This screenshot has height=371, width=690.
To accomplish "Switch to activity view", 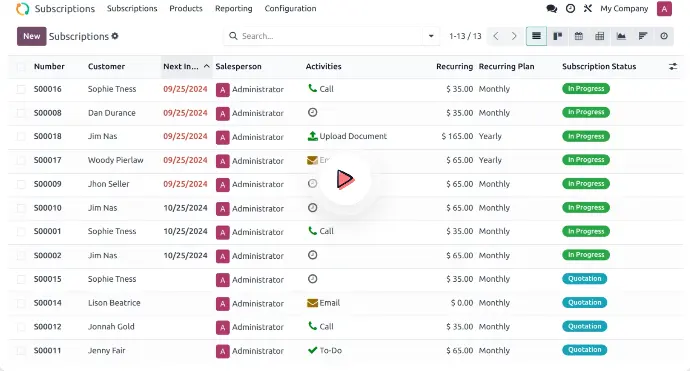I will [664, 36].
